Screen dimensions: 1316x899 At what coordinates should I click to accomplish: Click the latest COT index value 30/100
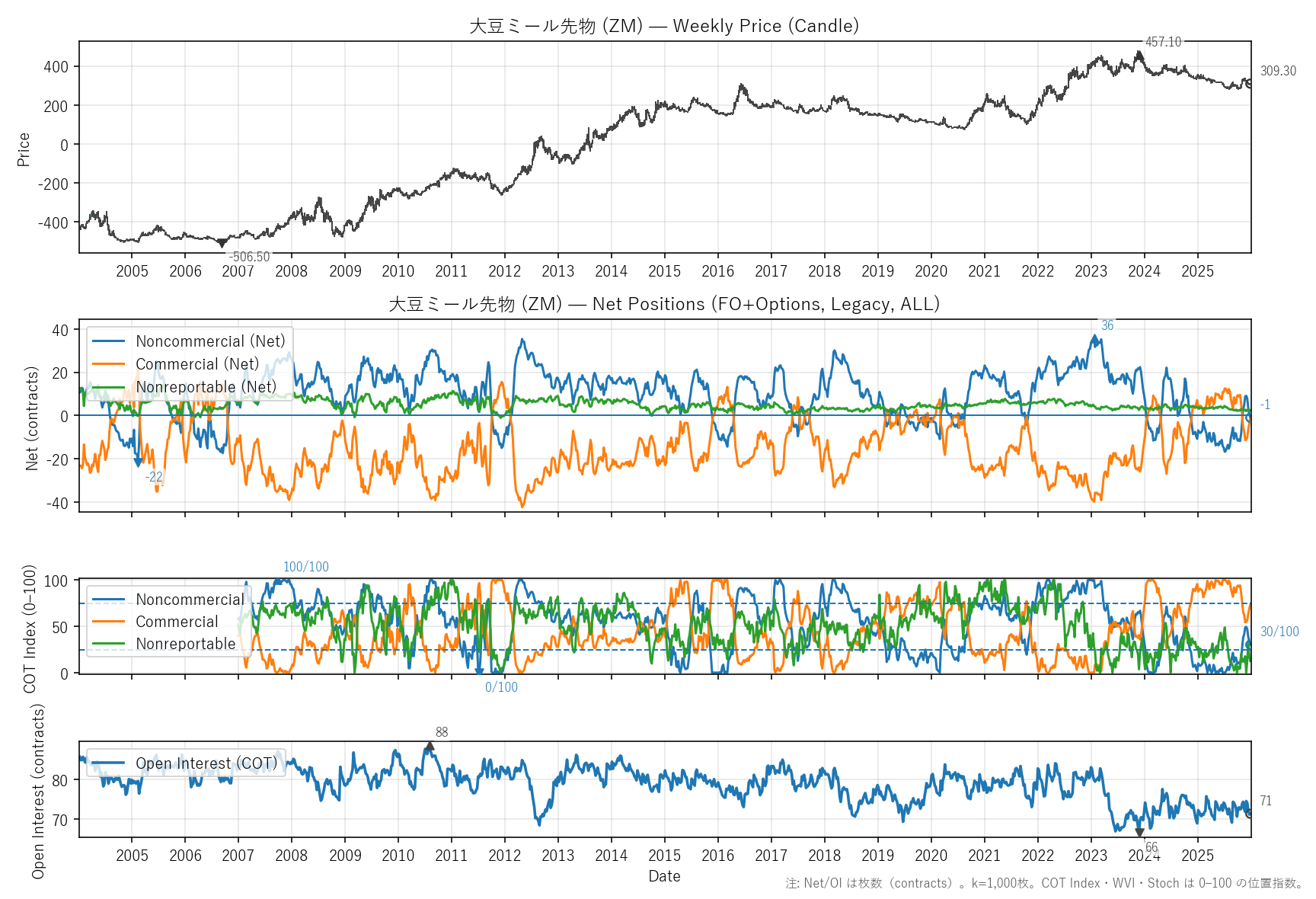1279,632
